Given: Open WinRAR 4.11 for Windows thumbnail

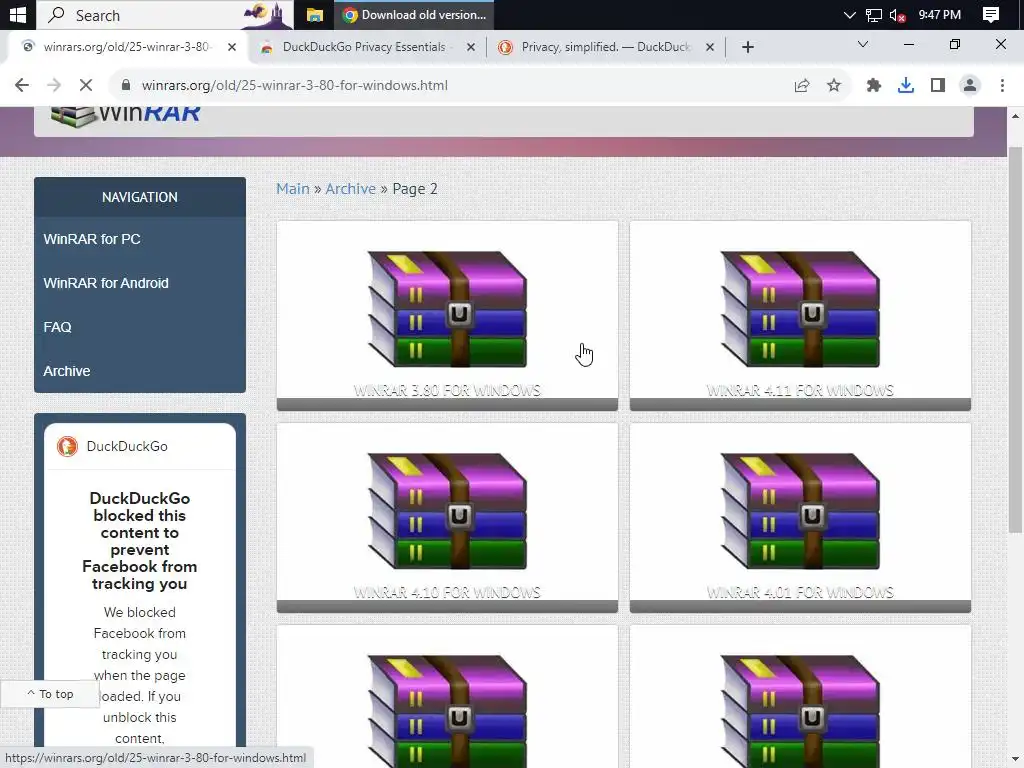Looking at the screenshot, I should pyautogui.click(x=800, y=308).
